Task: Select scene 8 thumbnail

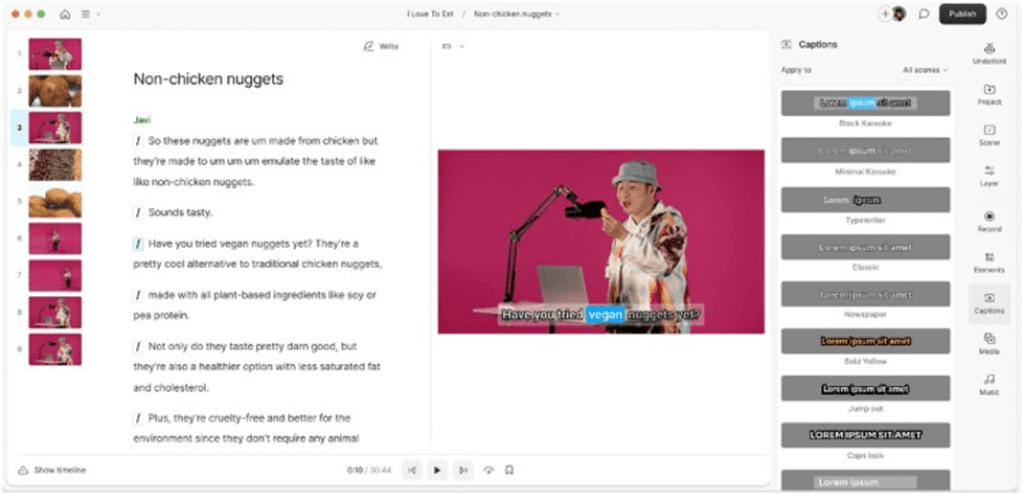Action: (x=55, y=313)
